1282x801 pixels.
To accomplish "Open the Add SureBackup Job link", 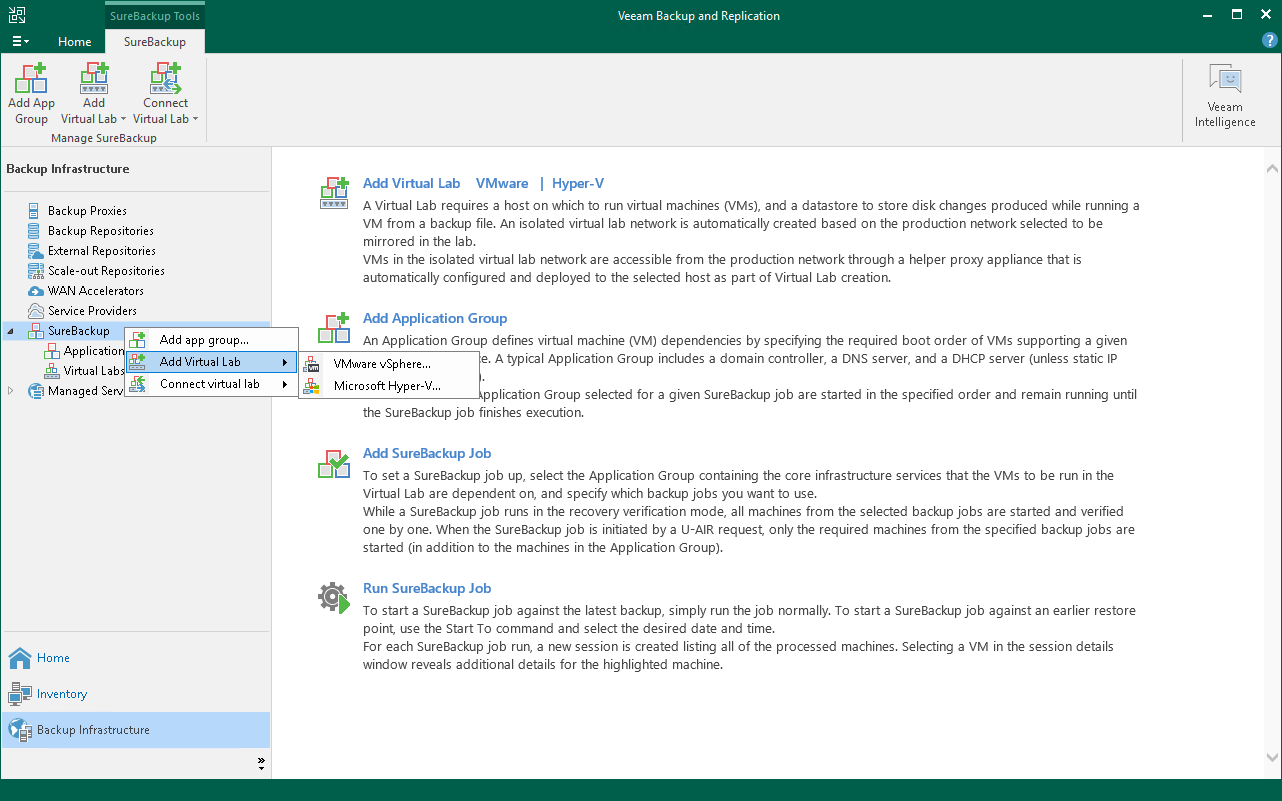I will coord(427,453).
